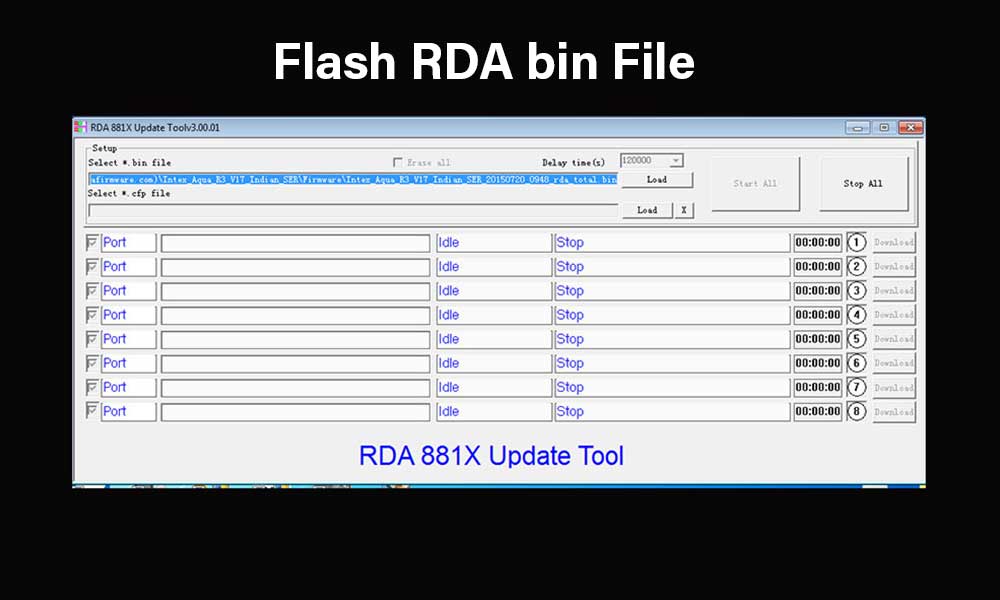The width and height of the screenshot is (1000, 600).
Task: Click the Port button on row 4
Action: pyautogui.click(x=128, y=314)
